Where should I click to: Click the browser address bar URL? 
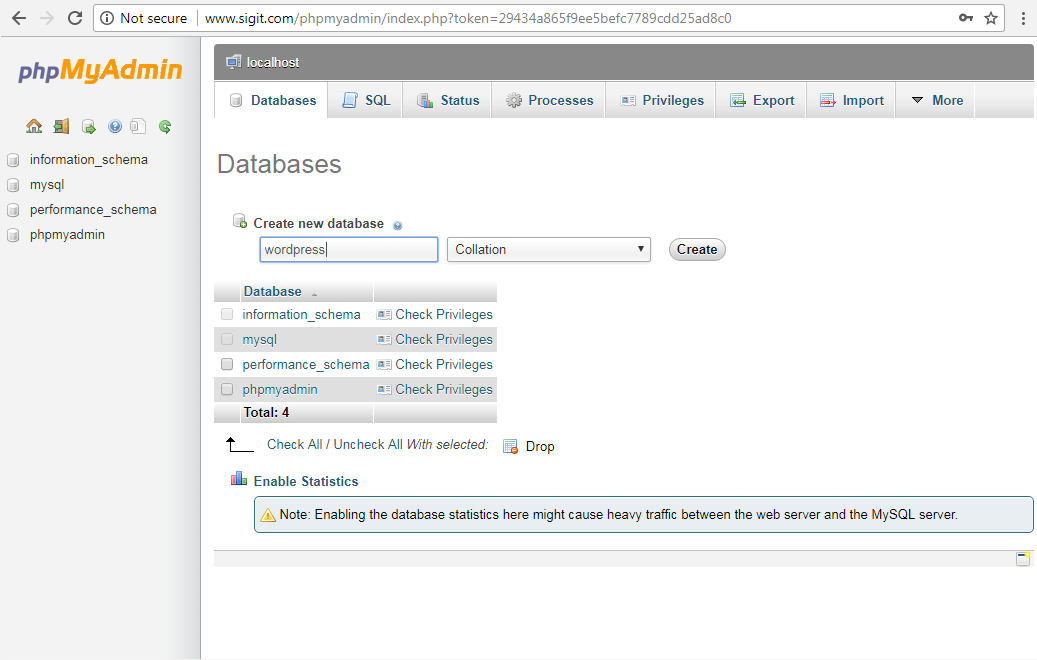coord(468,19)
